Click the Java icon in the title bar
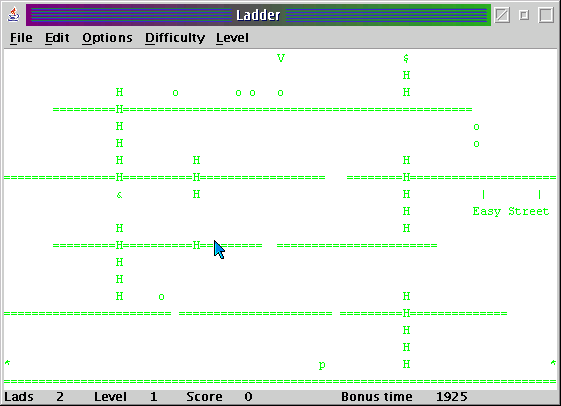The width and height of the screenshot is (561, 406). [14, 15]
